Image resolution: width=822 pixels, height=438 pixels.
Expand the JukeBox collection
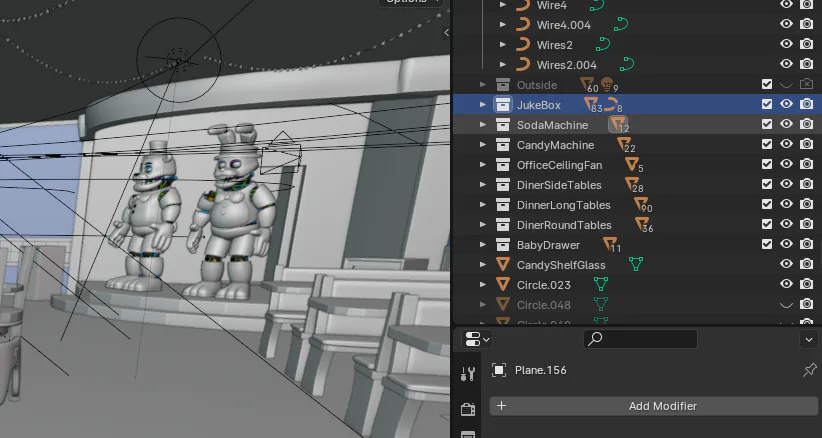[x=483, y=105]
